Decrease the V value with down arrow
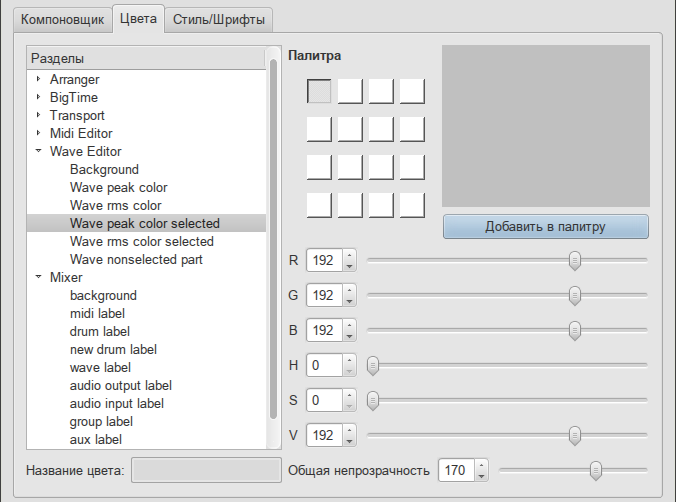This screenshot has height=502, width=676. (x=349, y=441)
